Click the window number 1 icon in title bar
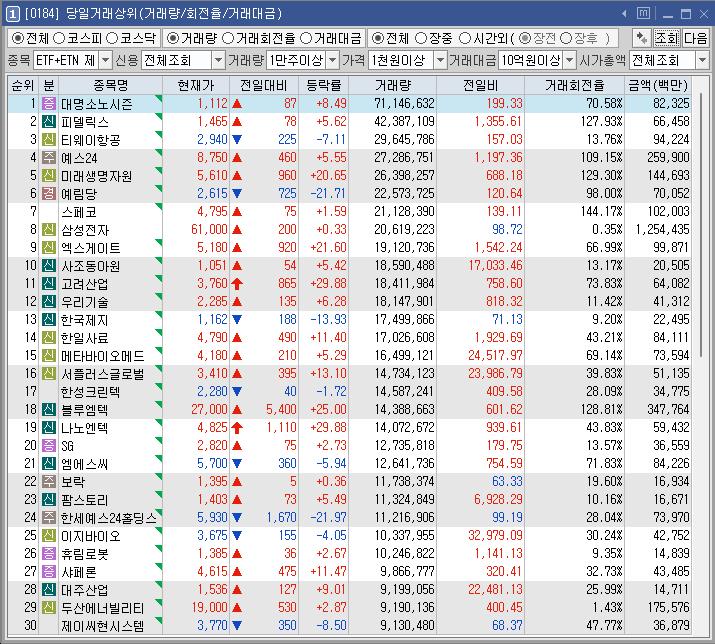 coord(12,14)
